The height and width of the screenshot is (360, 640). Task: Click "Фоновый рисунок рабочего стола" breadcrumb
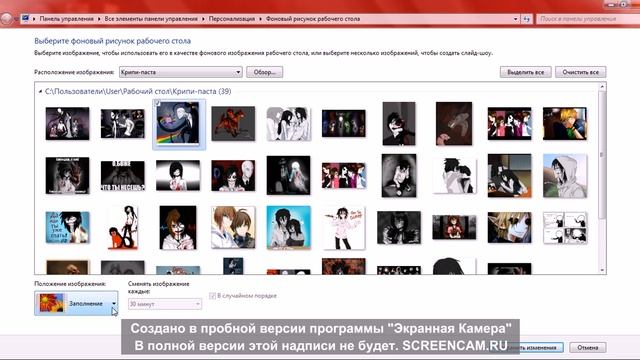[x=313, y=19]
